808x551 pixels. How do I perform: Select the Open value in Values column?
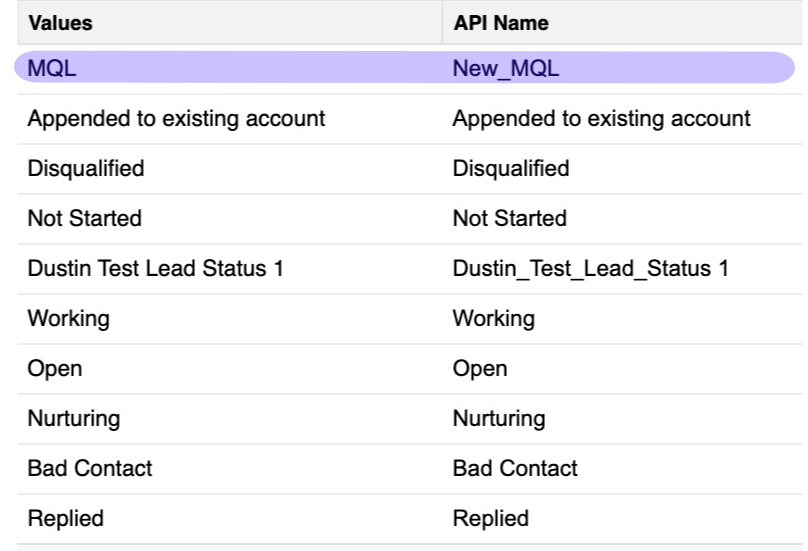tap(55, 368)
